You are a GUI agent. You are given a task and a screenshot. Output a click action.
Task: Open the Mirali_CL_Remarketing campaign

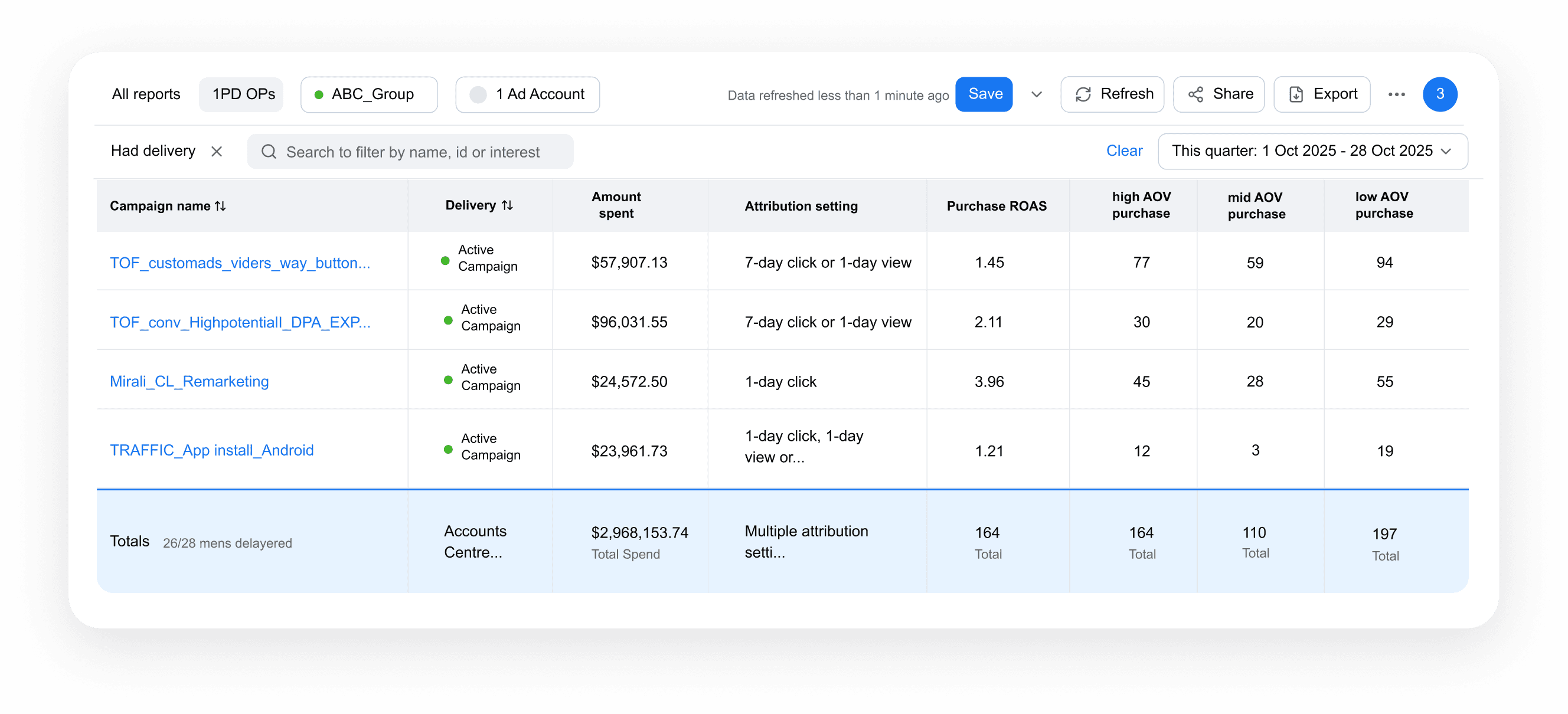[x=189, y=381]
